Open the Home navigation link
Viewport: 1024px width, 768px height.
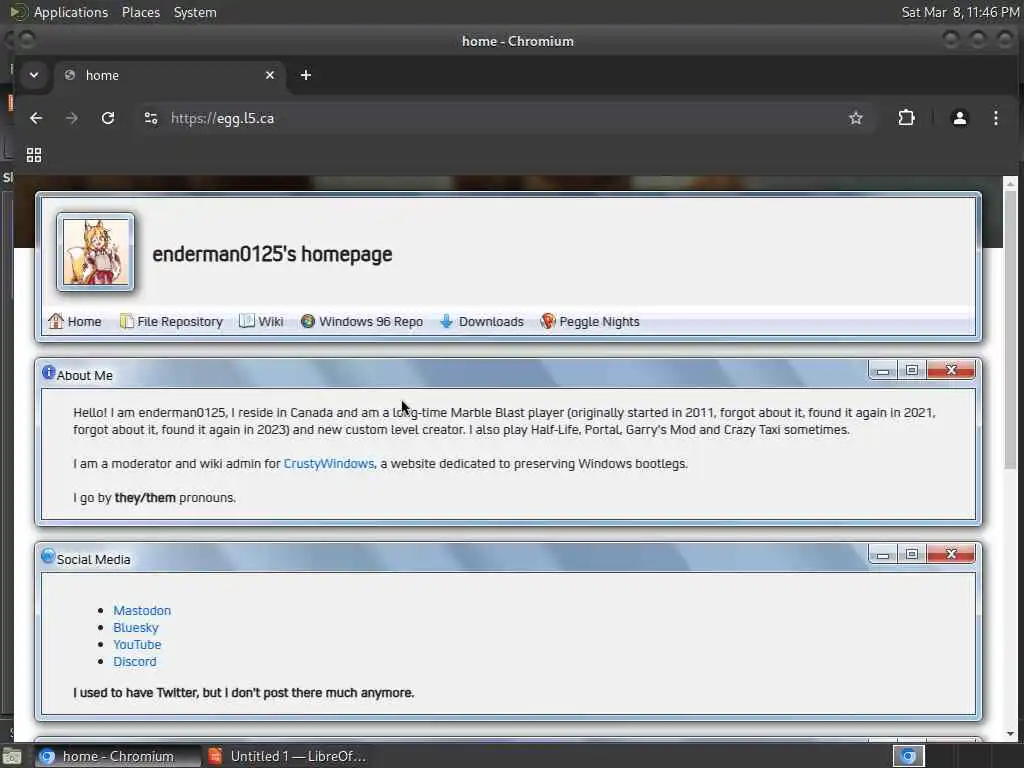(84, 322)
